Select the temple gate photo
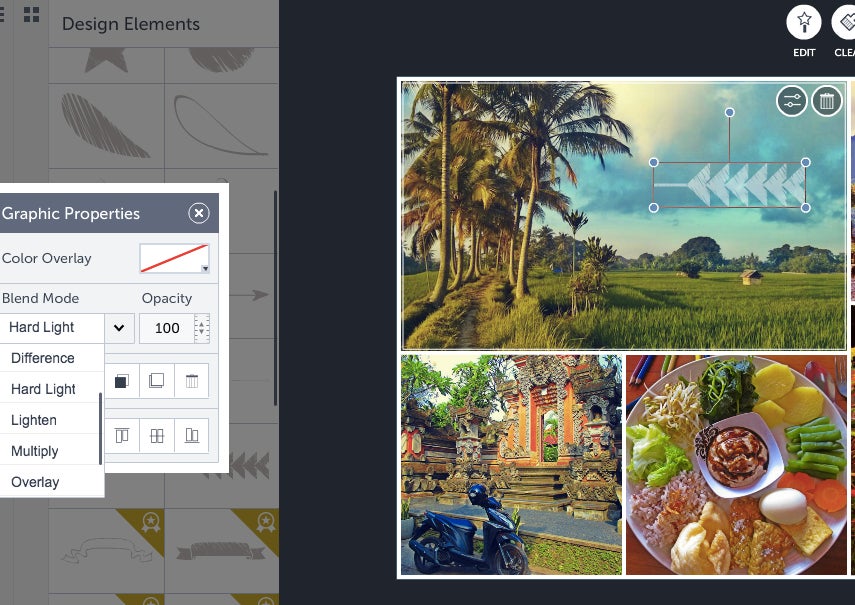 point(511,465)
